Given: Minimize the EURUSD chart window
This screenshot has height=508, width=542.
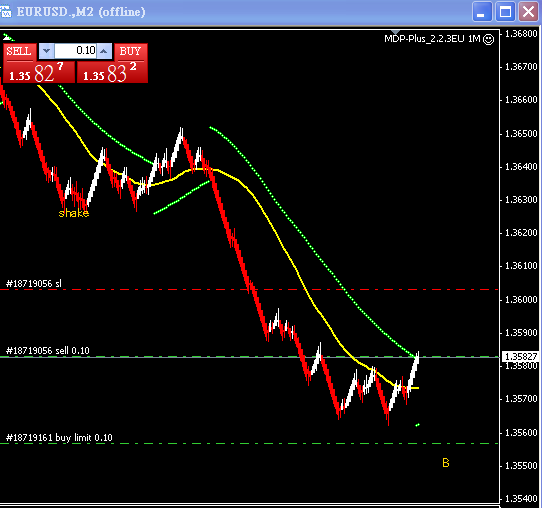Looking at the screenshot, I should click(482, 12).
